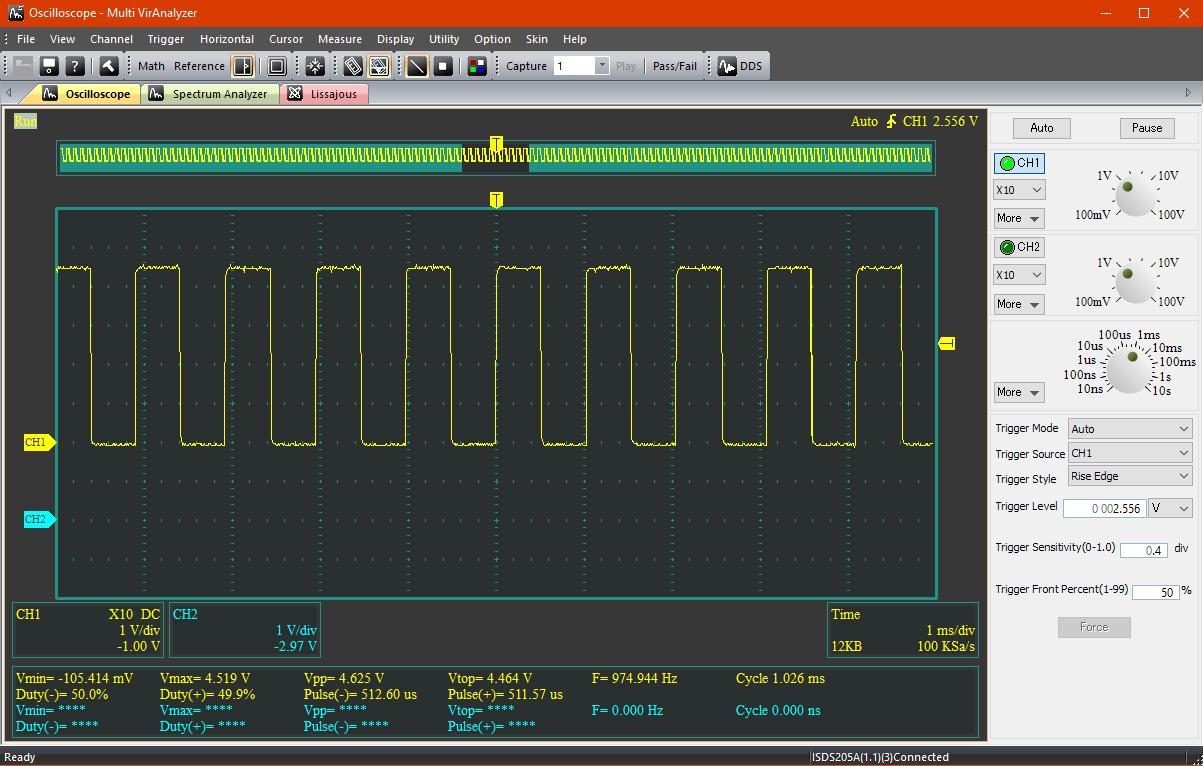Click the Trigger Level input field
Image resolution: width=1203 pixels, height=766 pixels.
pyautogui.click(x=1104, y=508)
